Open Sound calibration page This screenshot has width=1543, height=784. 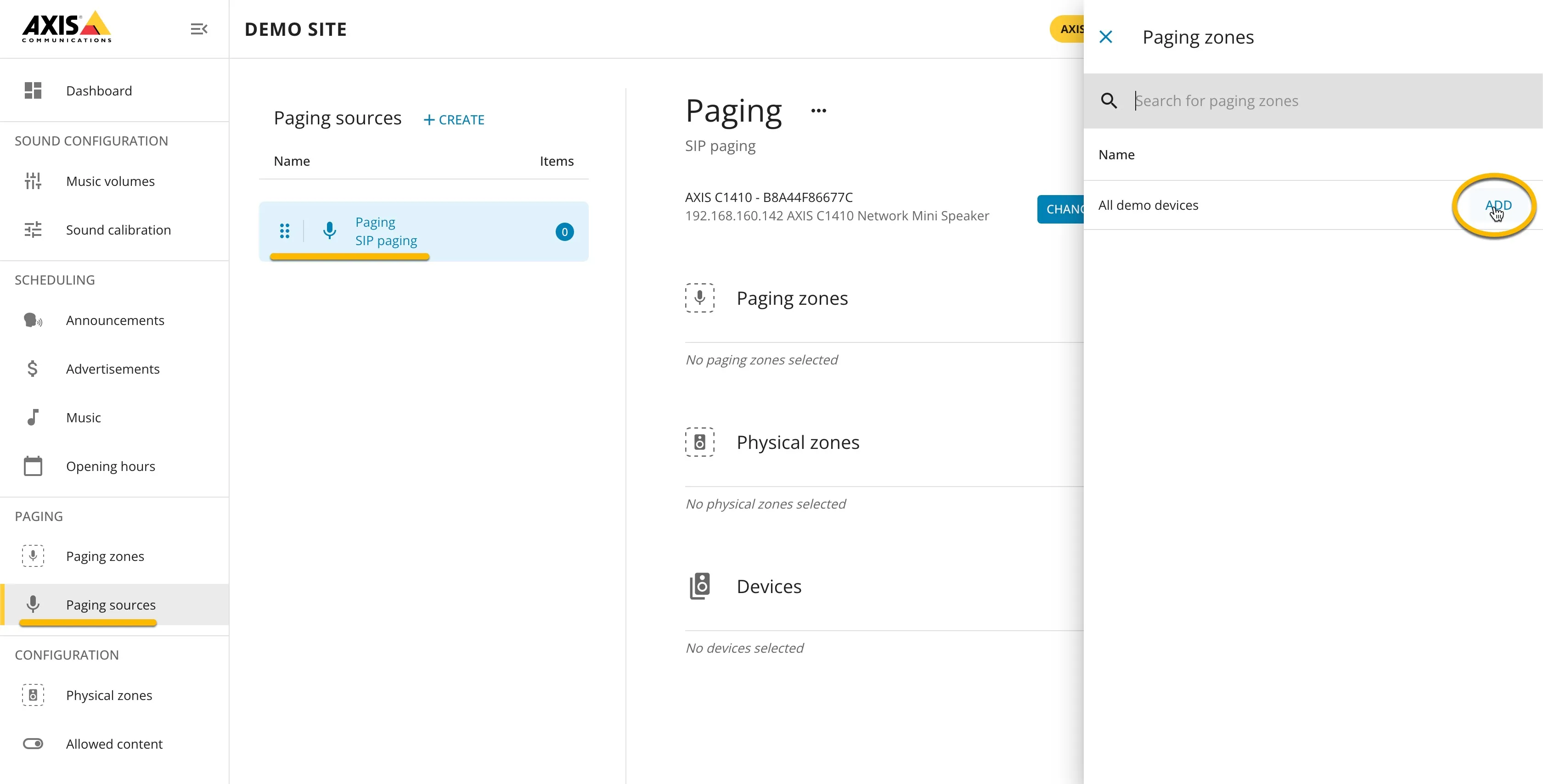click(118, 230)
